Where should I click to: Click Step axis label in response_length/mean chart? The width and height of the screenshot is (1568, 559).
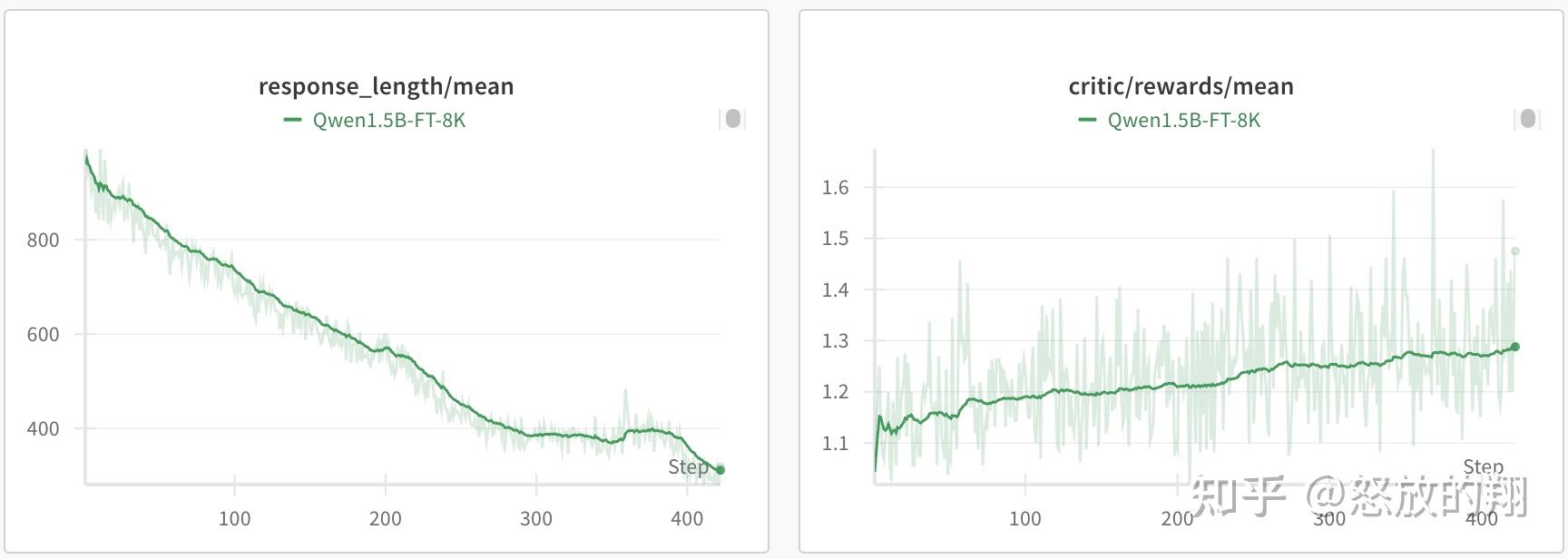[688, 466]
